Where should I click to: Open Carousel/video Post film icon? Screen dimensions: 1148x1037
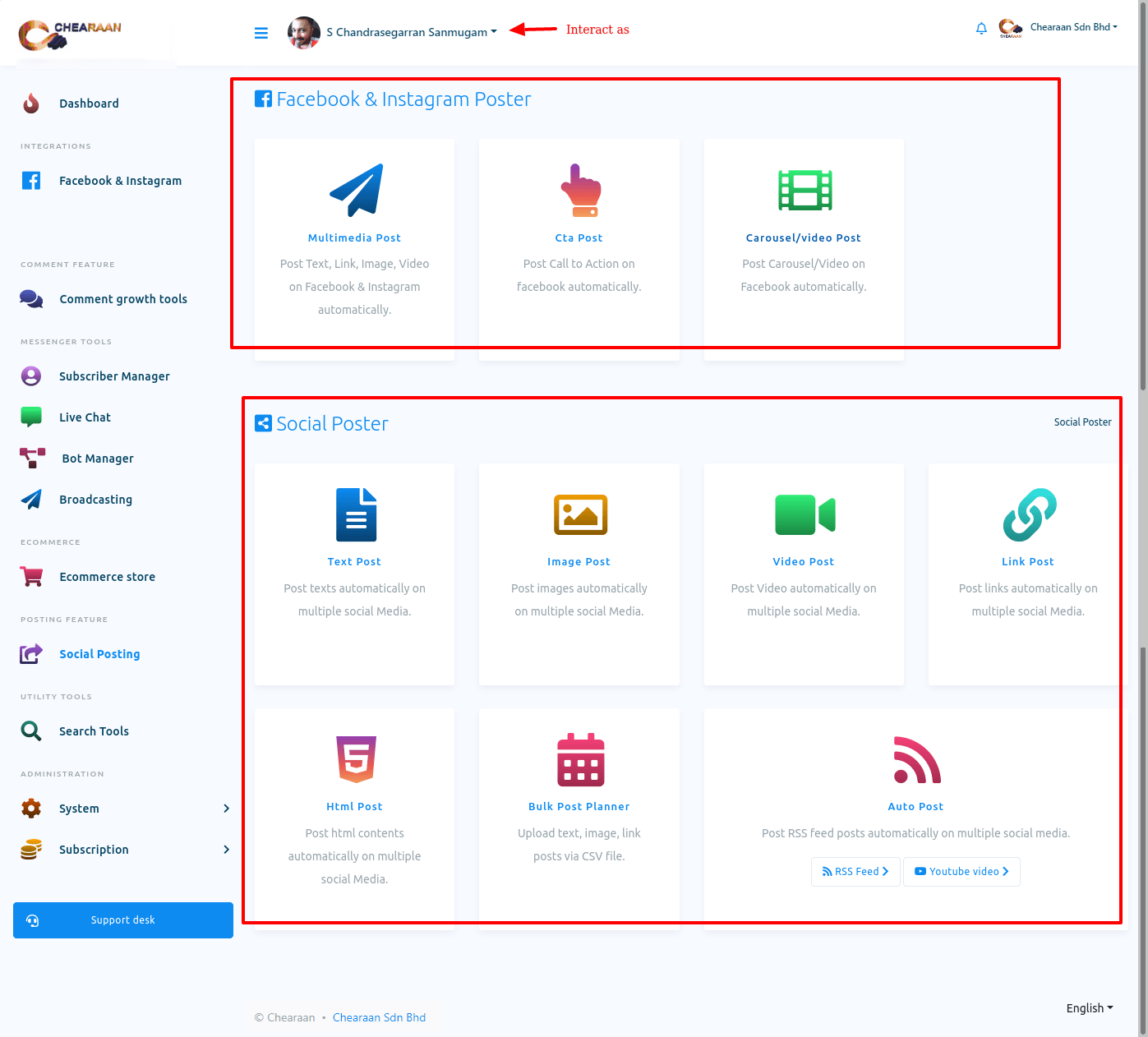805,190
